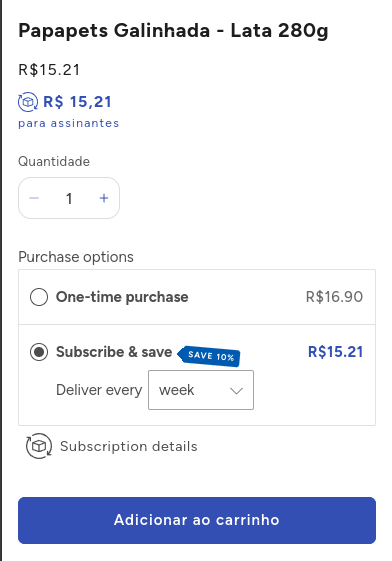Image resolution: width=392 pixels, height=561 pixels.
Task: Increase quantity with the plus icon
Action: click(104, 198)
